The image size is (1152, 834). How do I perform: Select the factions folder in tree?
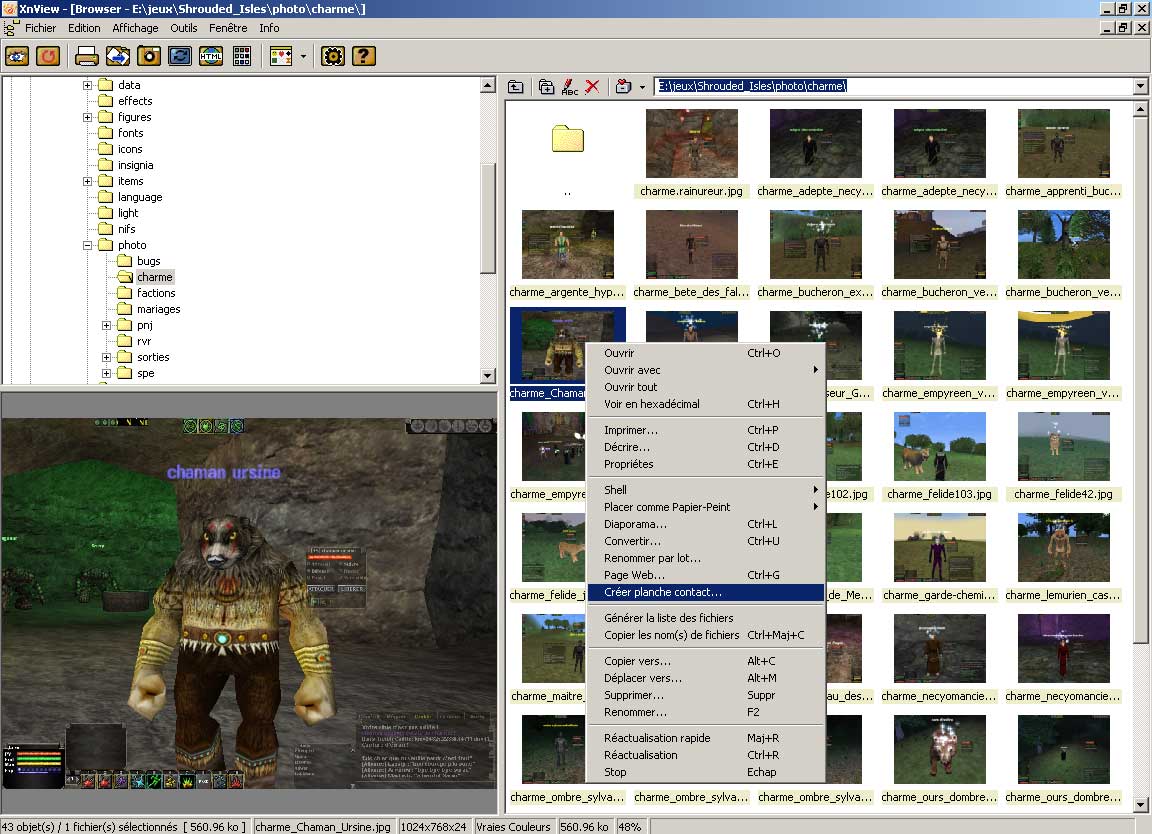tap(156, 293)
